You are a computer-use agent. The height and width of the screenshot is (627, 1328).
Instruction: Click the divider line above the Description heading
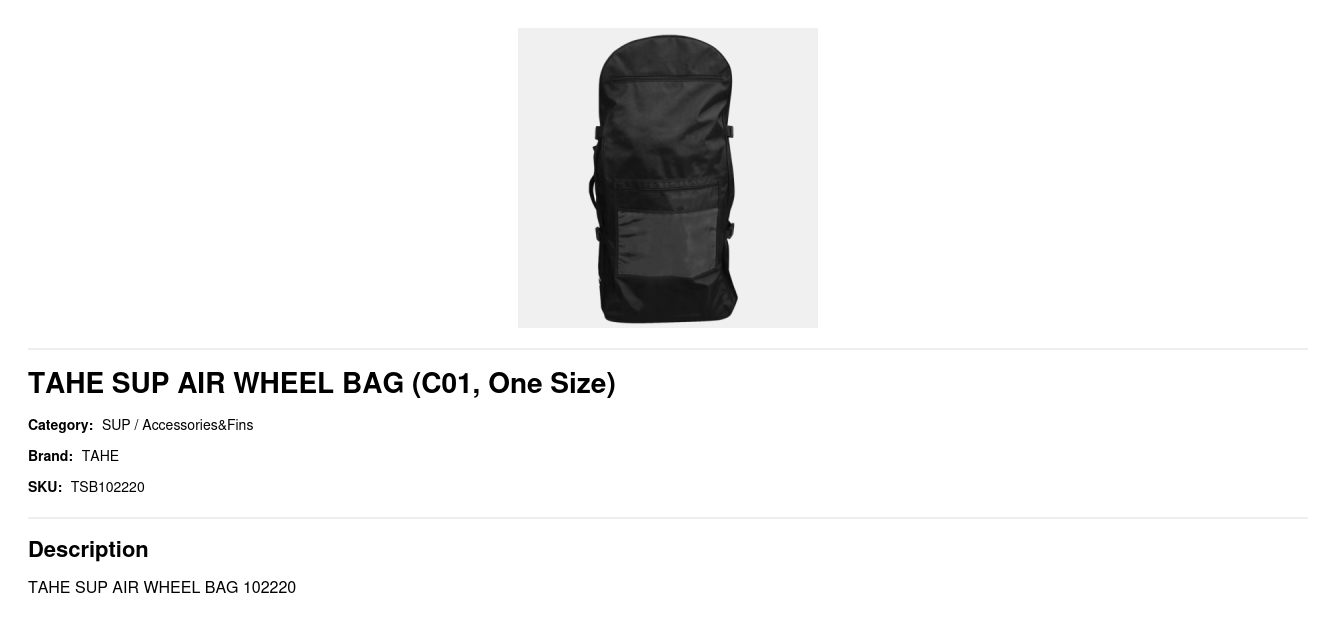(x=667, y=518)
